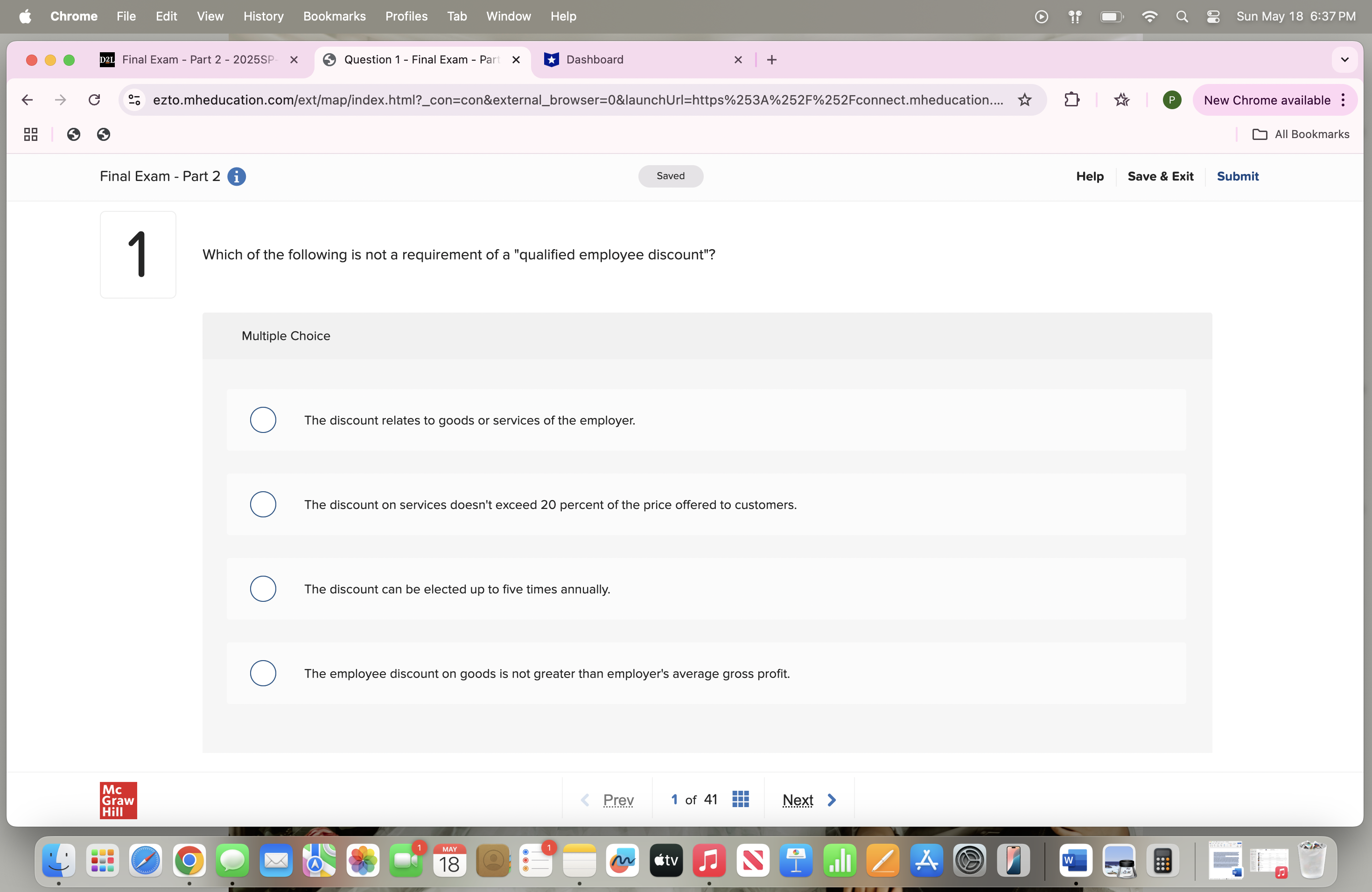Reload the page
This screenshot has width=1372, height=892.
point(95,100)
